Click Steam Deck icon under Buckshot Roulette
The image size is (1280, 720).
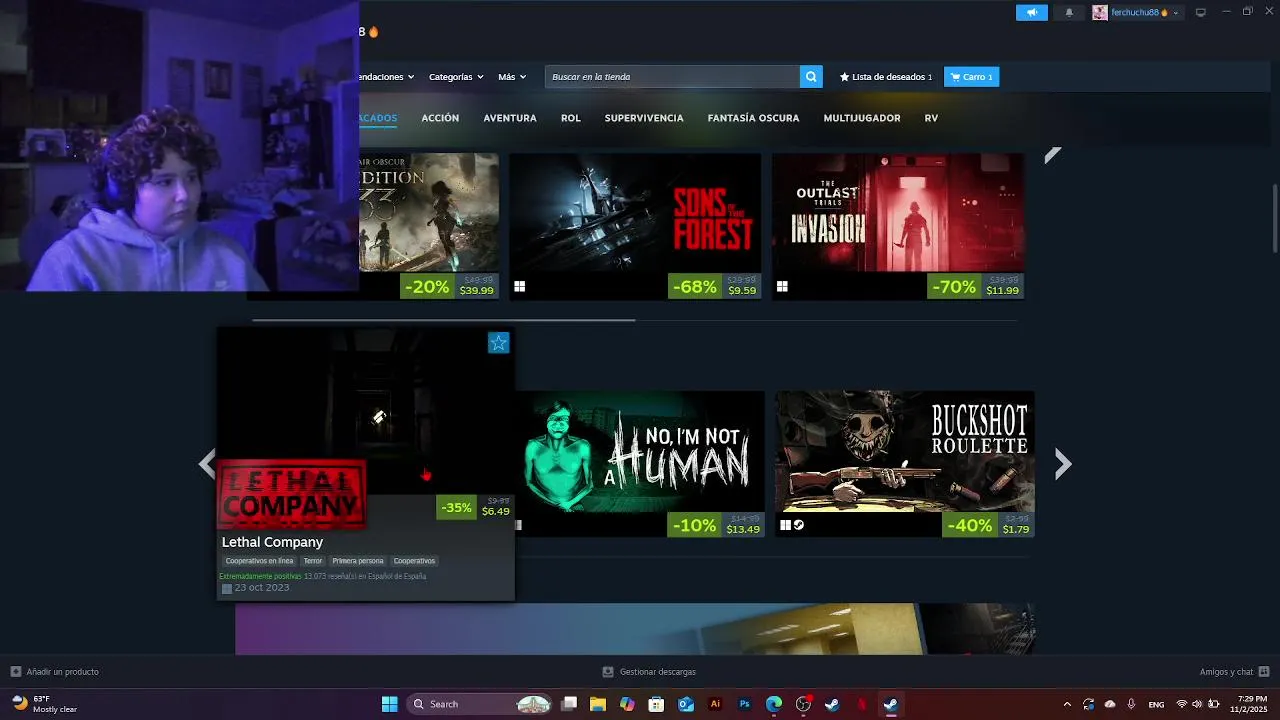799,525
